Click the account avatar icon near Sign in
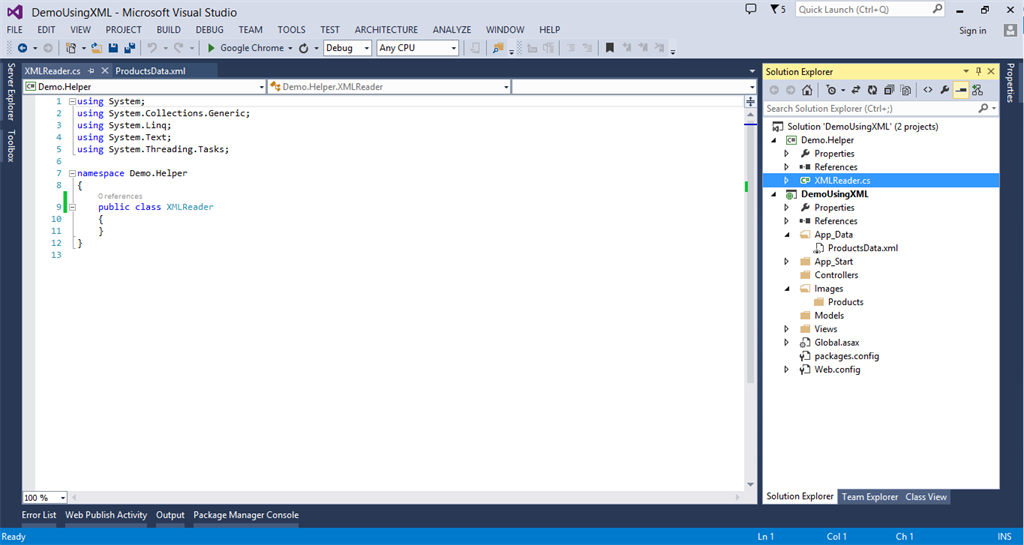 (1010, 30)
